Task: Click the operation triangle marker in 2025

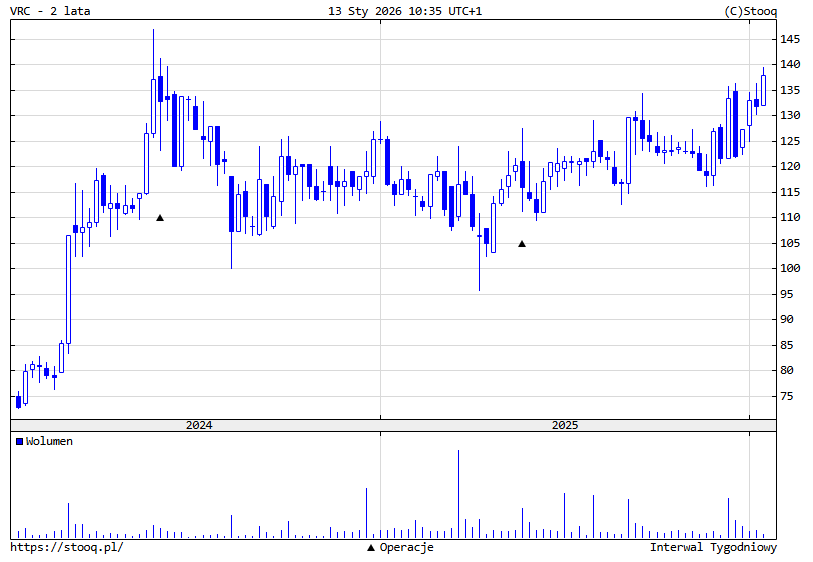Action: point(522,243)
